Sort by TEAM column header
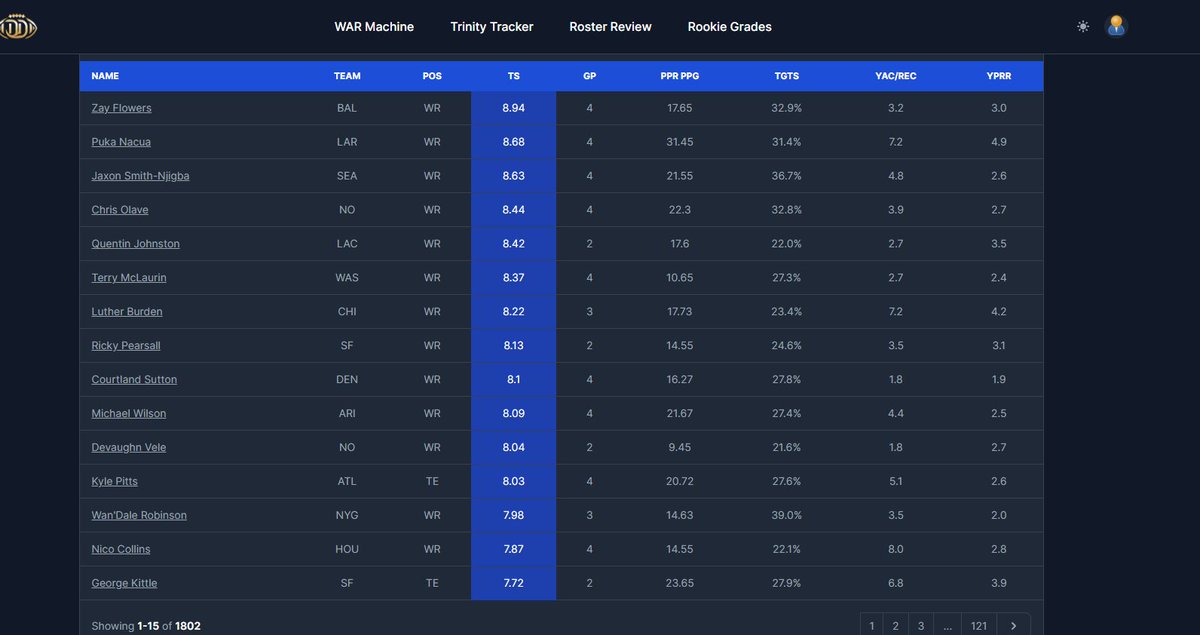 point(347,76)
